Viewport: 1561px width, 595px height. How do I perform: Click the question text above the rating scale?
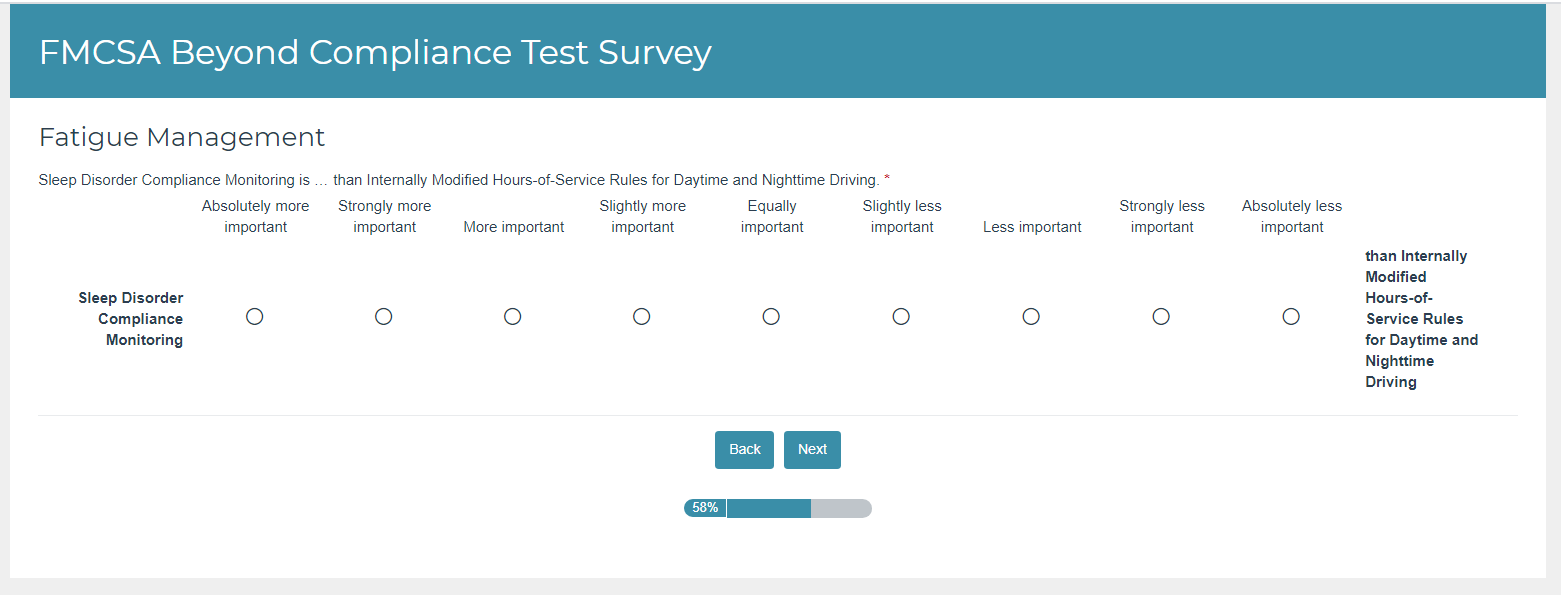coord(459,180)
